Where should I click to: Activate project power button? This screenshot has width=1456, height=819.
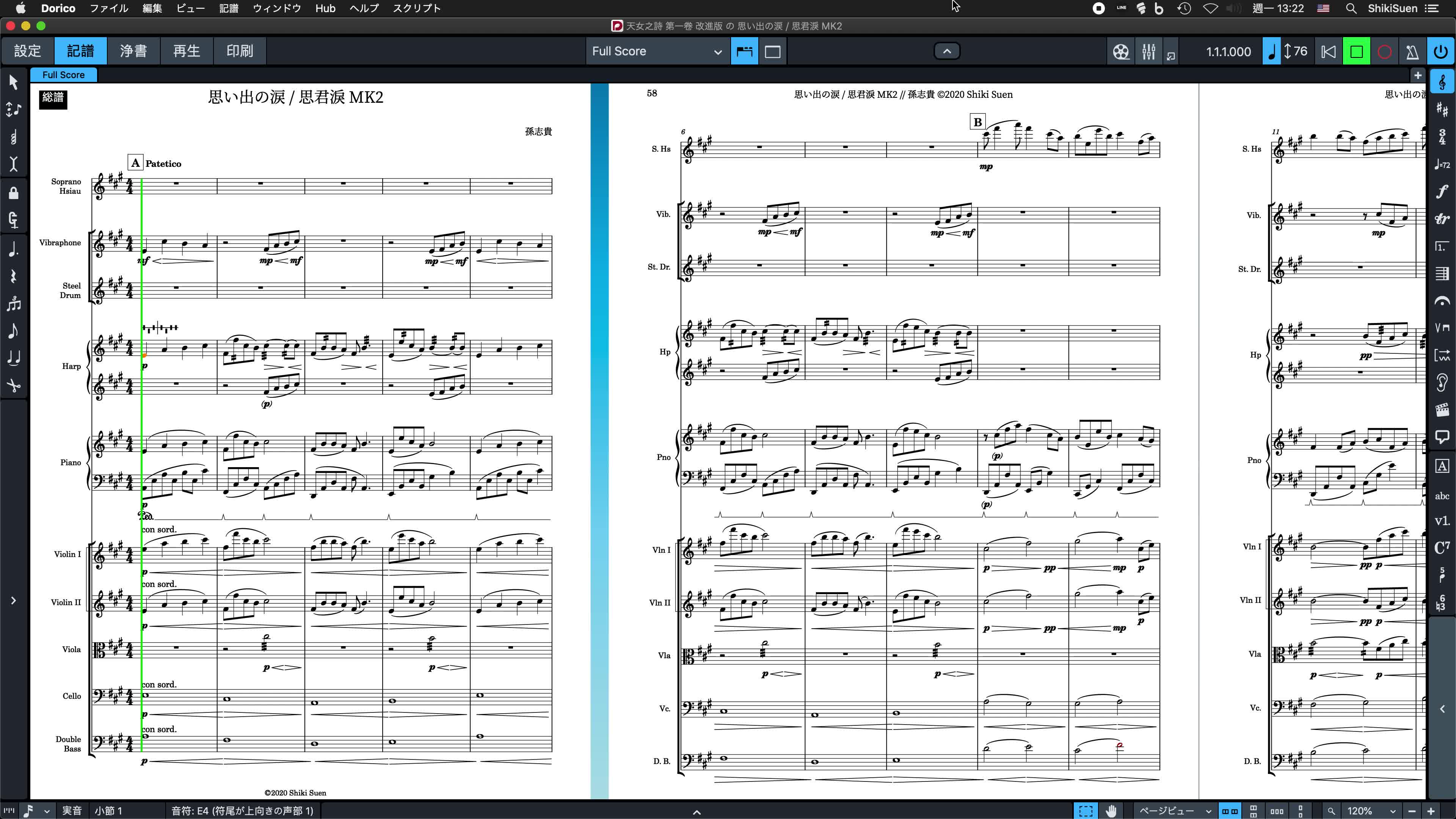(x=1441, y=52)
